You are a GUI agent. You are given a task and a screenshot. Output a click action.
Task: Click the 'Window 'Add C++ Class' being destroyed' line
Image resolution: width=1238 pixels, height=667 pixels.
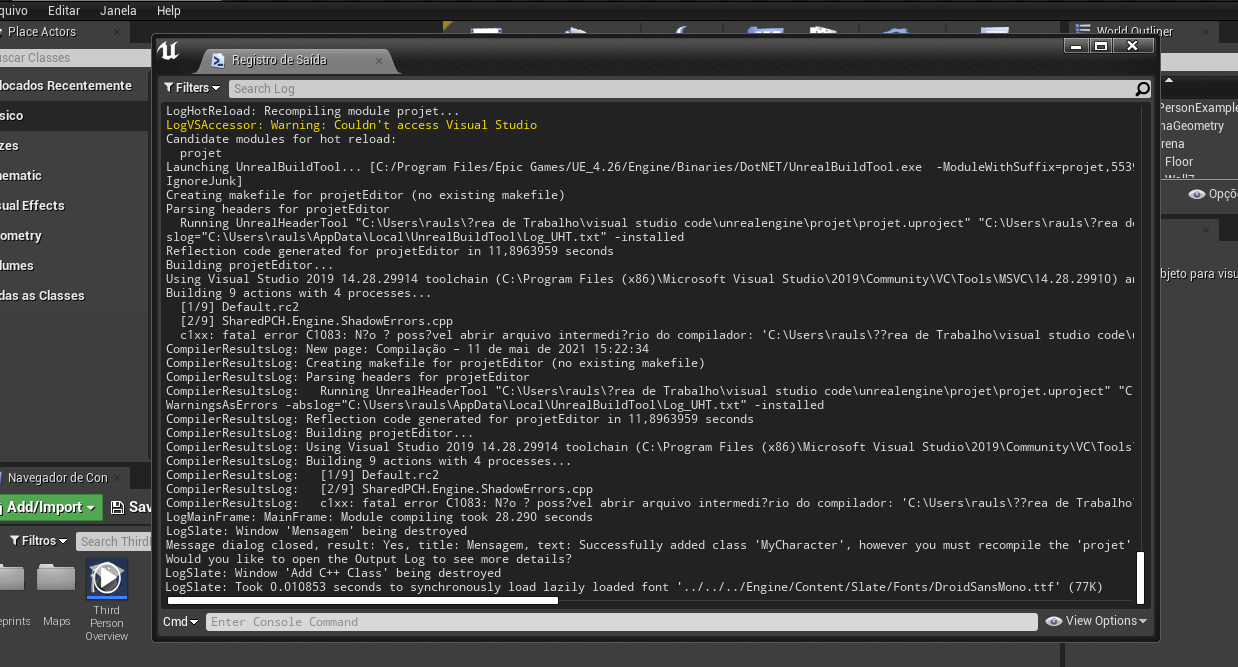[x=333, y=573]
